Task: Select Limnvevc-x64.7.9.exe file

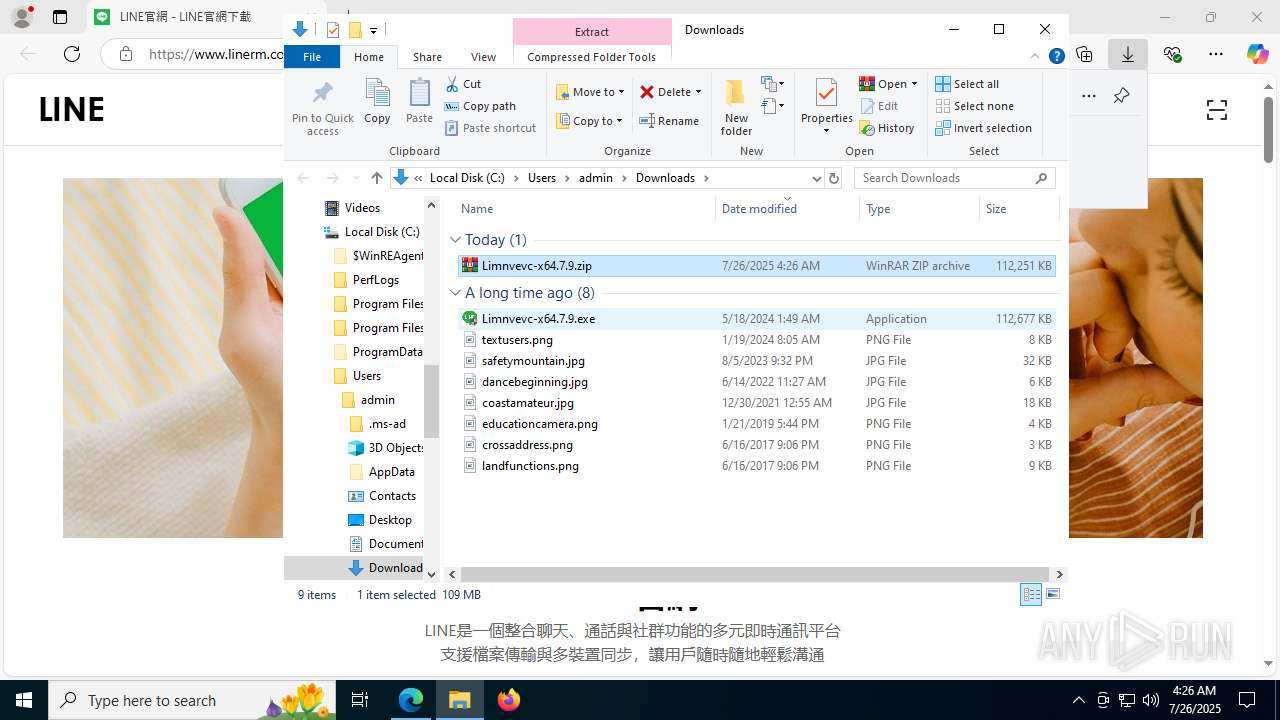Action: (x=756, y=319)
